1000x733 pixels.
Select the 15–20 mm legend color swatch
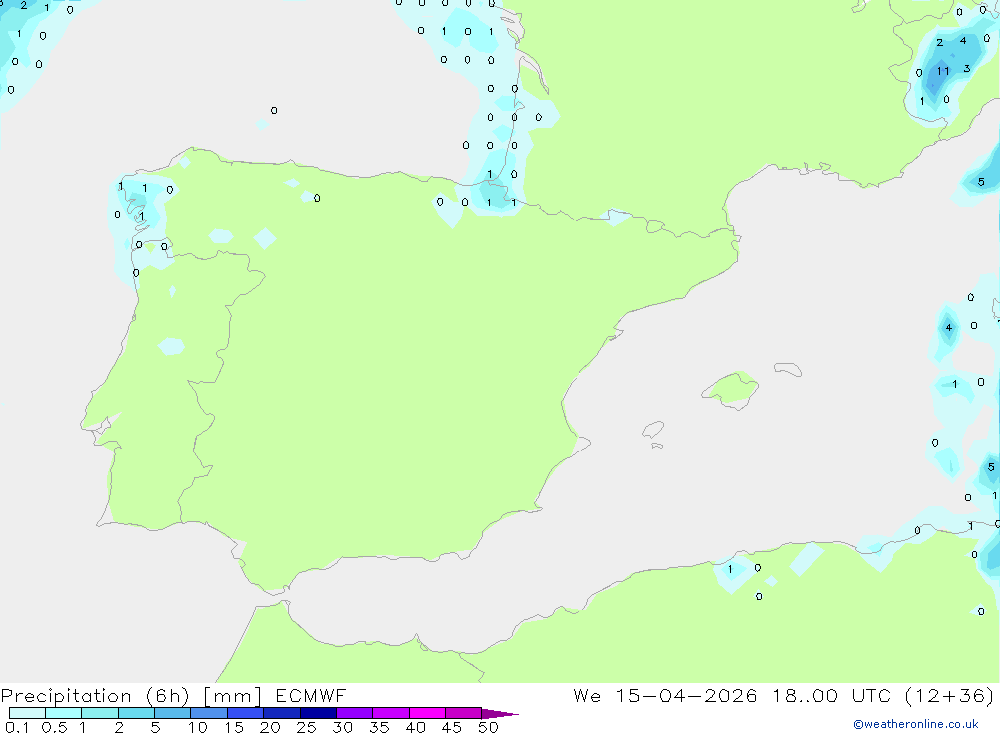pyautogui.click(x=246, y=713)
